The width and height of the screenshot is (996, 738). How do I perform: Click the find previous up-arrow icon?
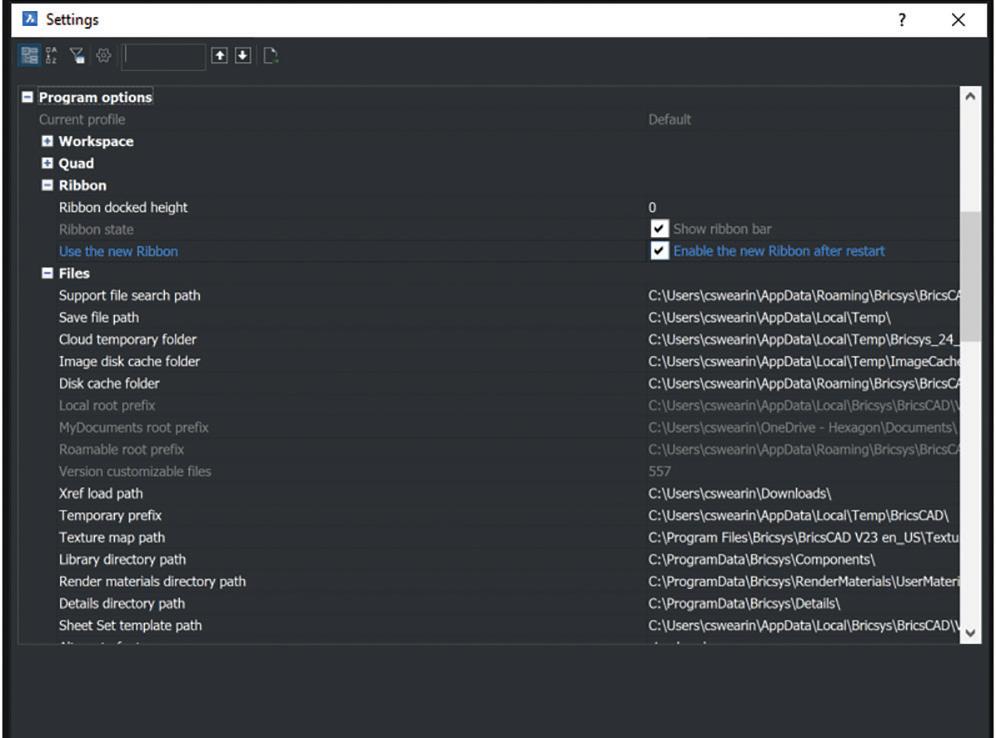220,56
